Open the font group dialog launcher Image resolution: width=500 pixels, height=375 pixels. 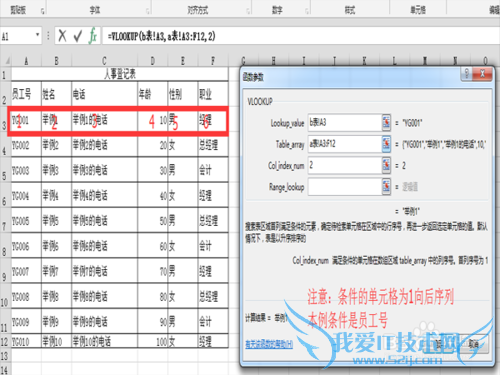[147, 11]
